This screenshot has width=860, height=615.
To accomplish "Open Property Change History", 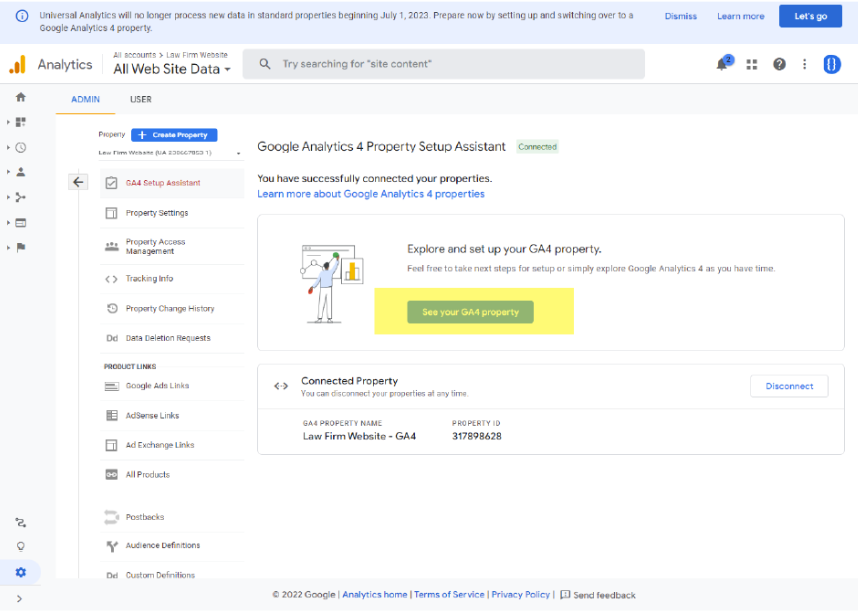I will pos(172,308).
